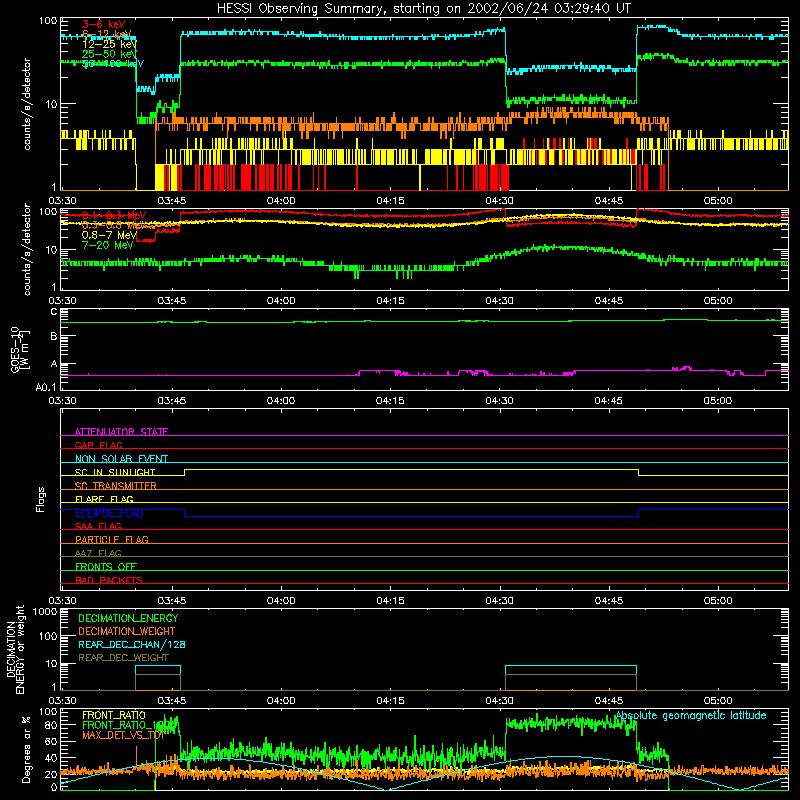The width and height of the screenshot is (800, 800).
Task: Select the '12-25 keV' legend label
Action: pos(109,44)
